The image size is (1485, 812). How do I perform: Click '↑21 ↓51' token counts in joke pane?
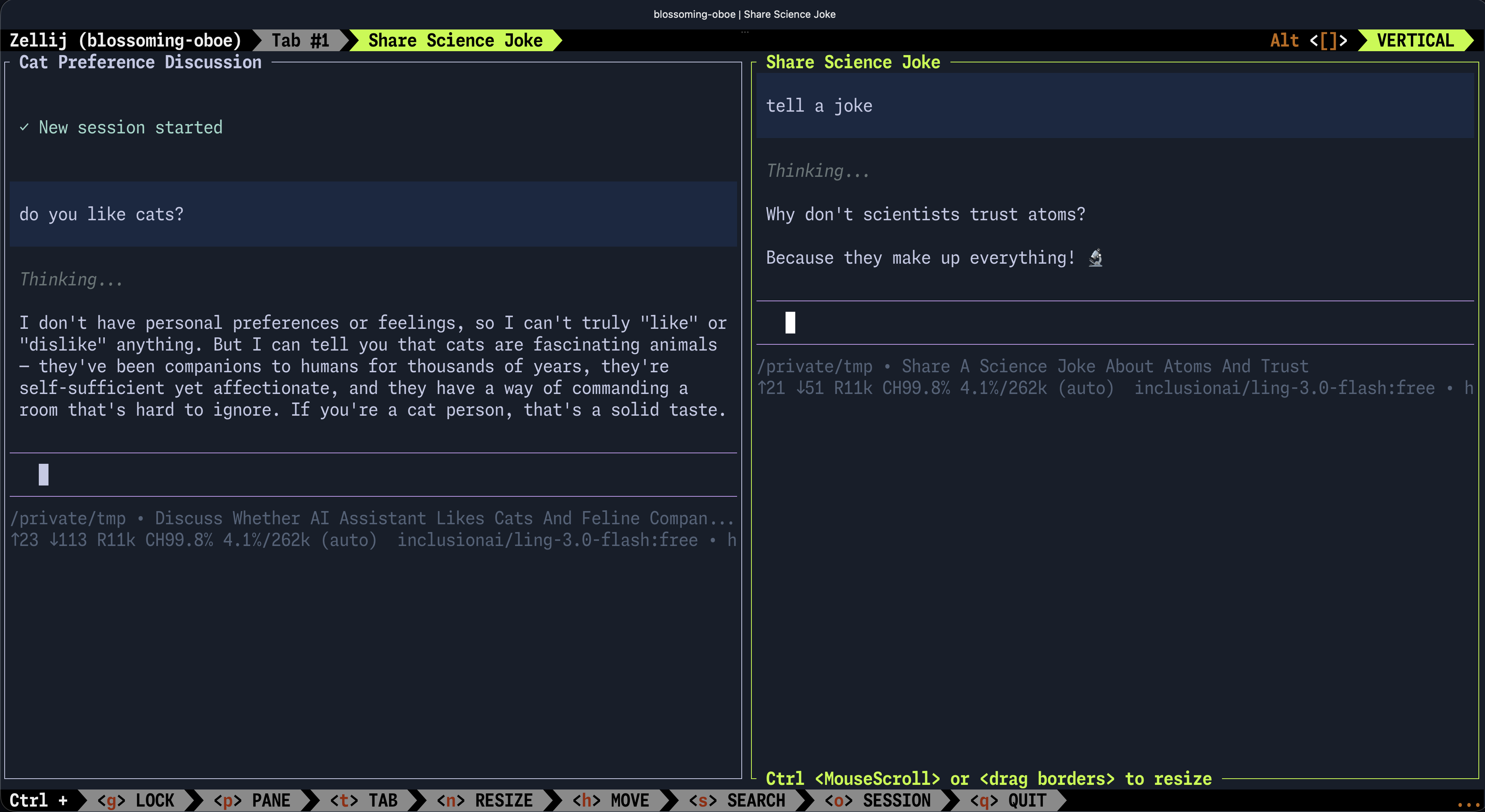coord(790,389)
